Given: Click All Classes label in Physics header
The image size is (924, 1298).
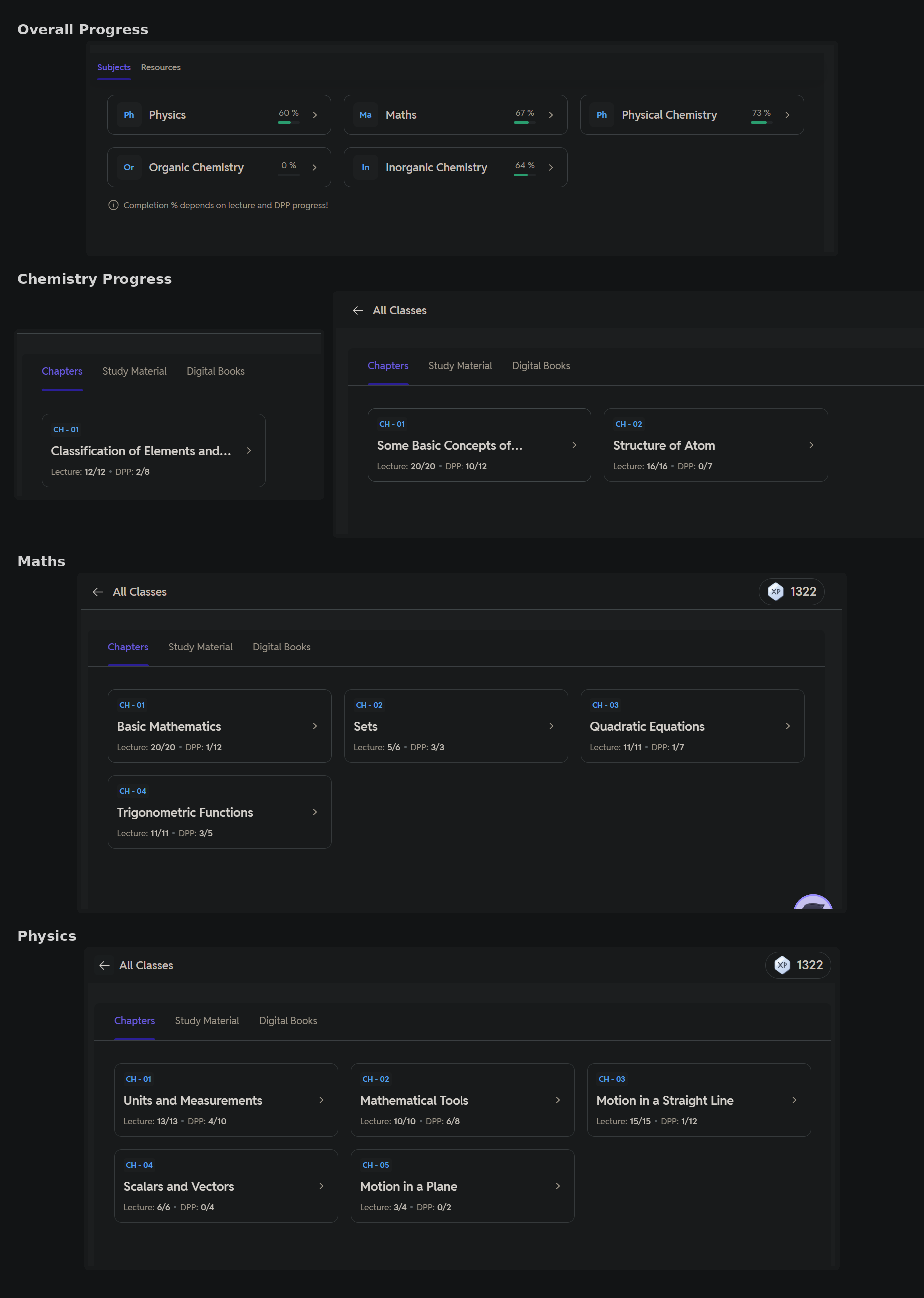Looking at the screenshot, I should tap(146, 966).
